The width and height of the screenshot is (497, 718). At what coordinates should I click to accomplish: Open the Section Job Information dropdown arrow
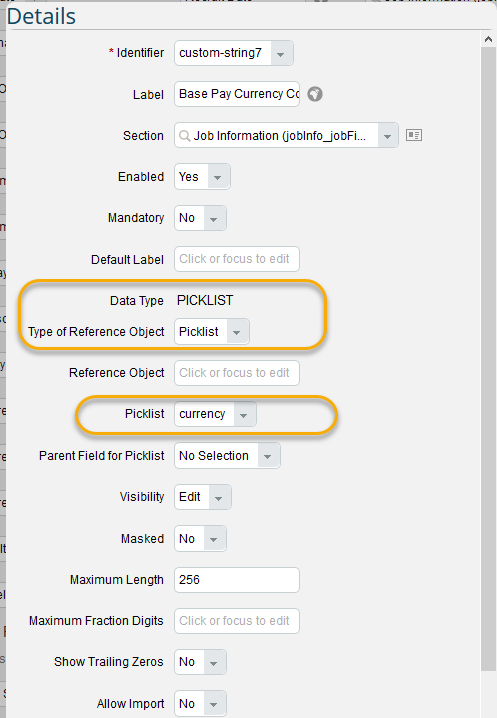click(388, 136)
